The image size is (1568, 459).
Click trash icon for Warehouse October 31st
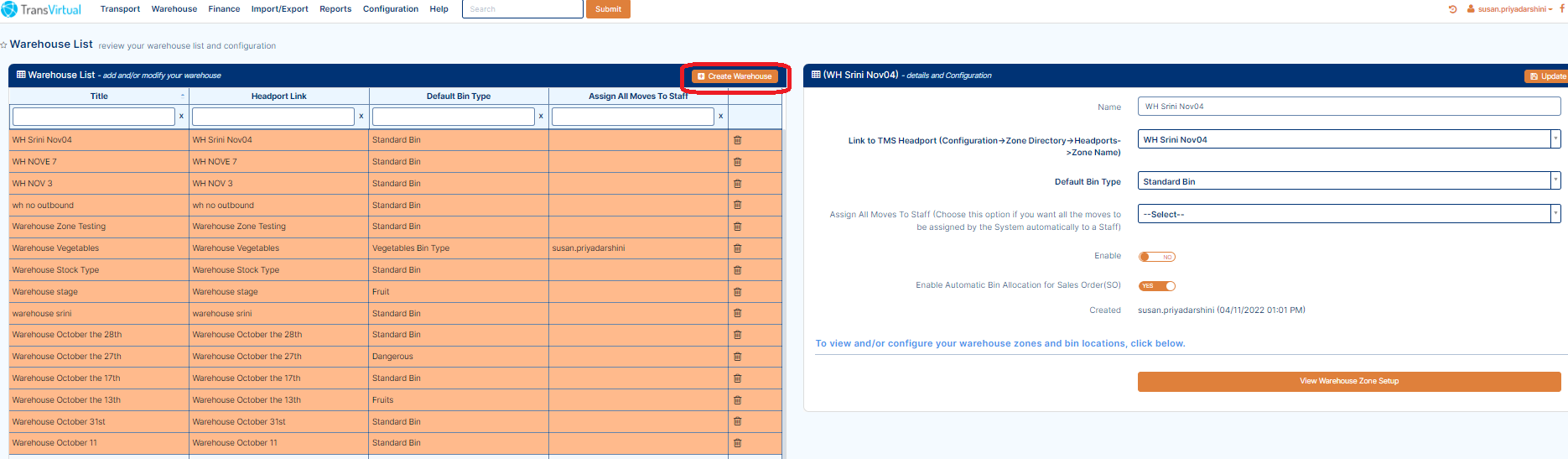pos(738,421)
